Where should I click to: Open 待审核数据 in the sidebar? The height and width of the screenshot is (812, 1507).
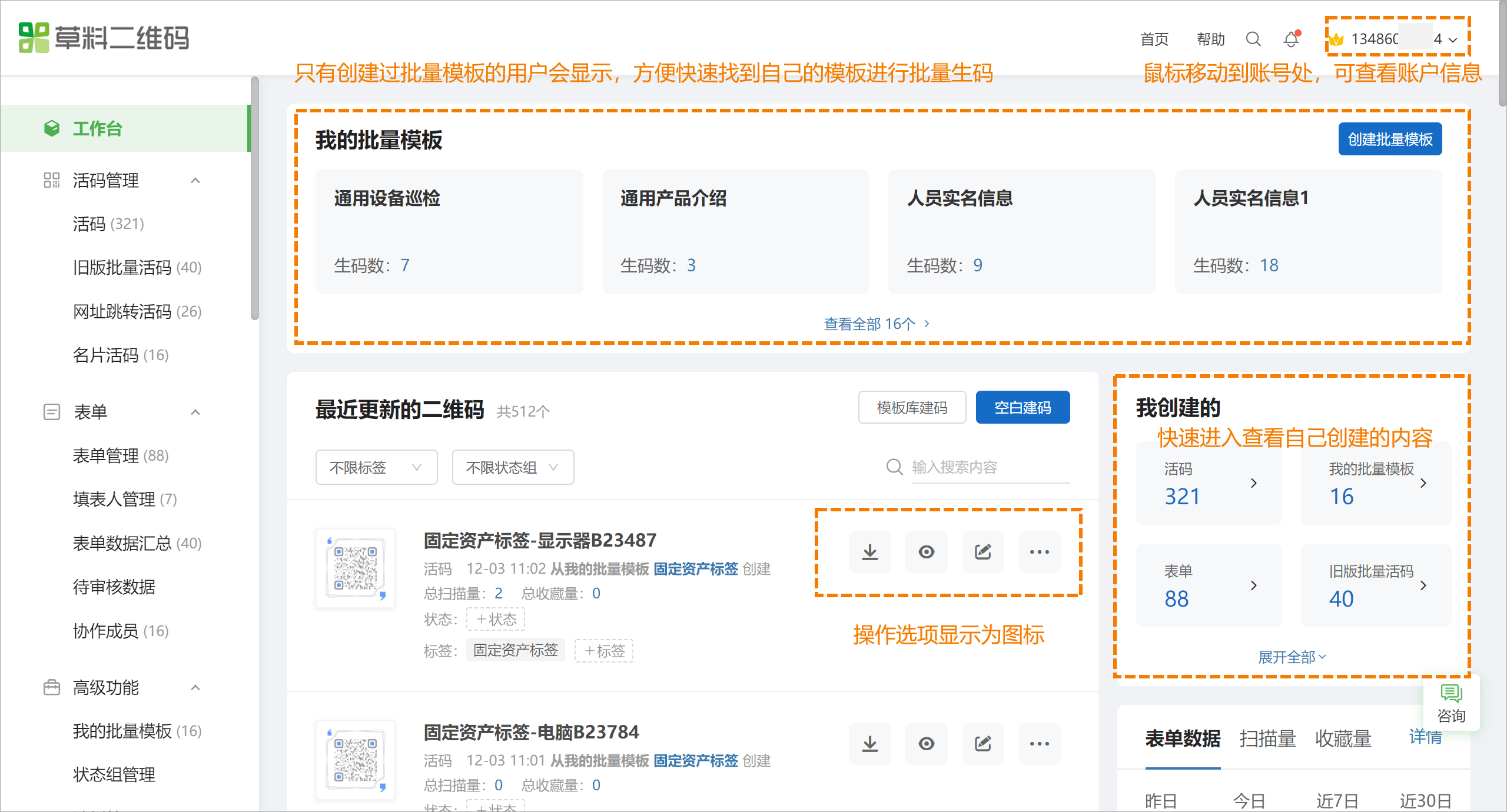click(114, 587)
